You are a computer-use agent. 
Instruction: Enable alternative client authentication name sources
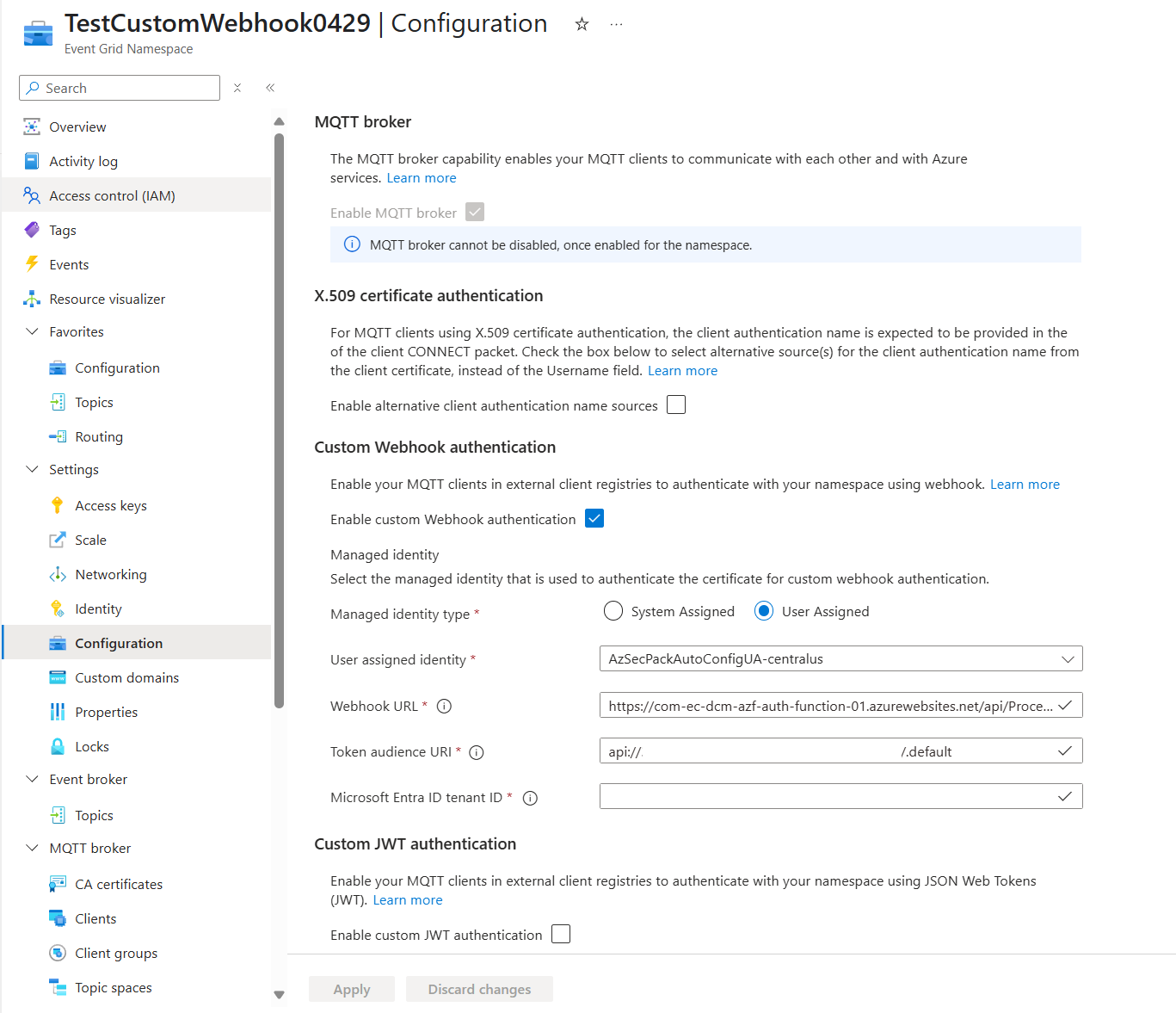(x=676, y=405)
